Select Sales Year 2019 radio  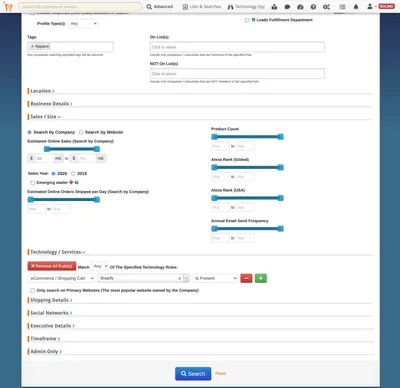click(x=73, y=174)
